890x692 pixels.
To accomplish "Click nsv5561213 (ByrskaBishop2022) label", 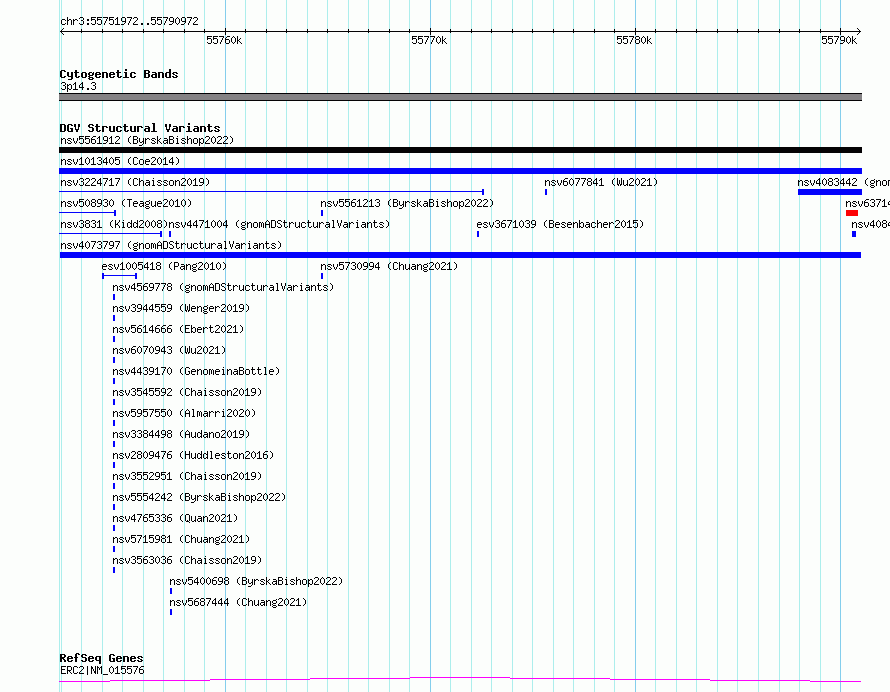I will 407,203.
